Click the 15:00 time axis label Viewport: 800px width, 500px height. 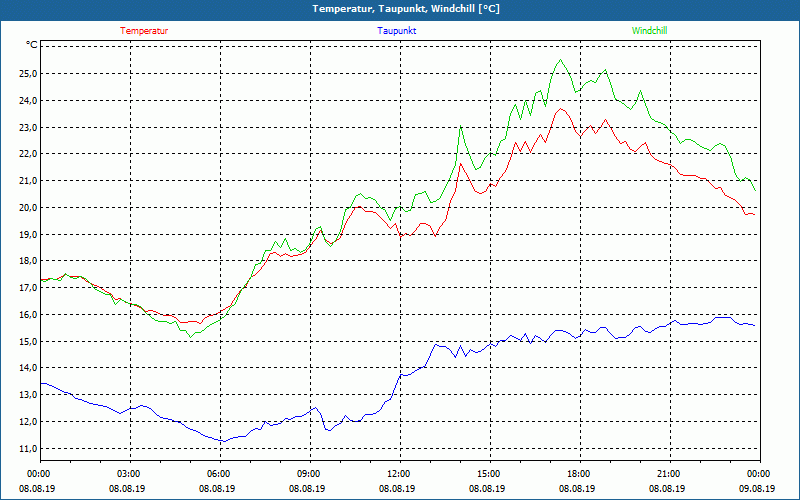point(490,473)
